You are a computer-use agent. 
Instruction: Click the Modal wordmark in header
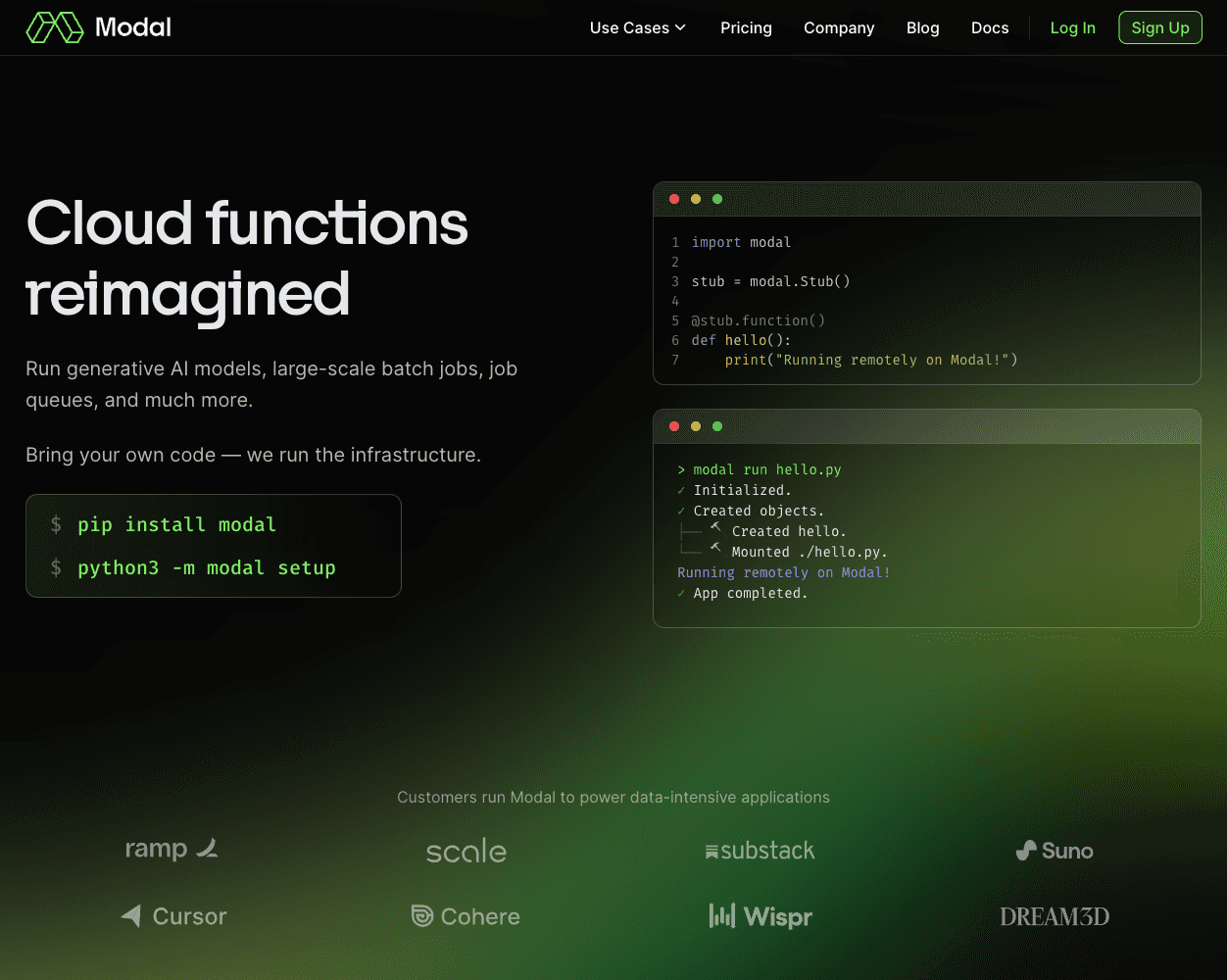[x=133, y=27]
